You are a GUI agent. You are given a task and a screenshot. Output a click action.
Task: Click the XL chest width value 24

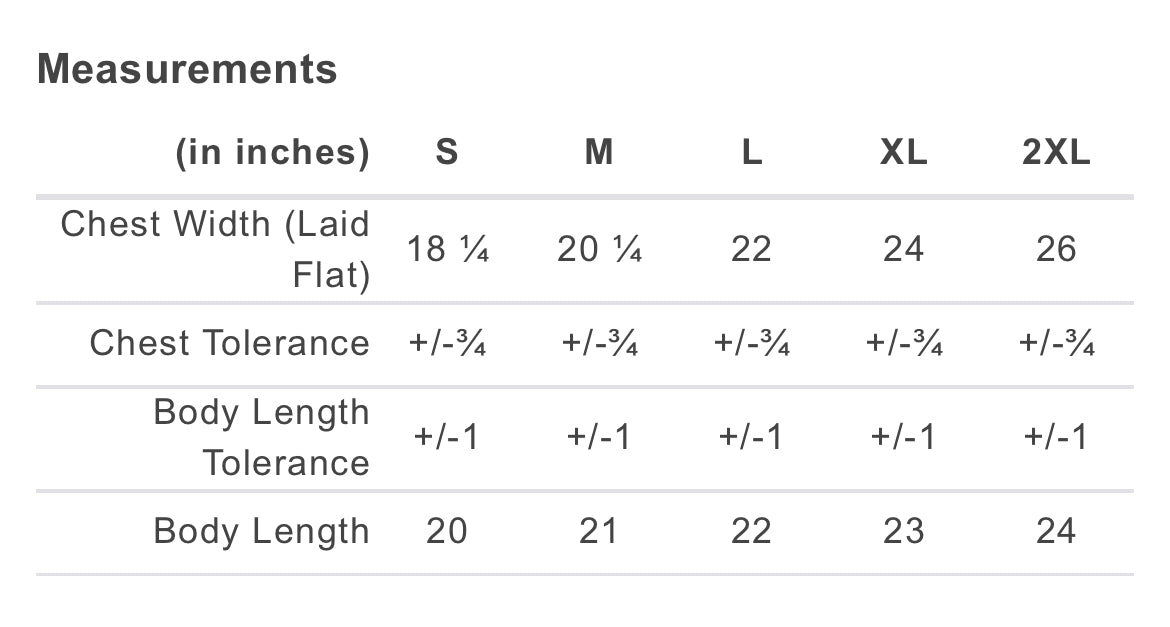point(903,249)
